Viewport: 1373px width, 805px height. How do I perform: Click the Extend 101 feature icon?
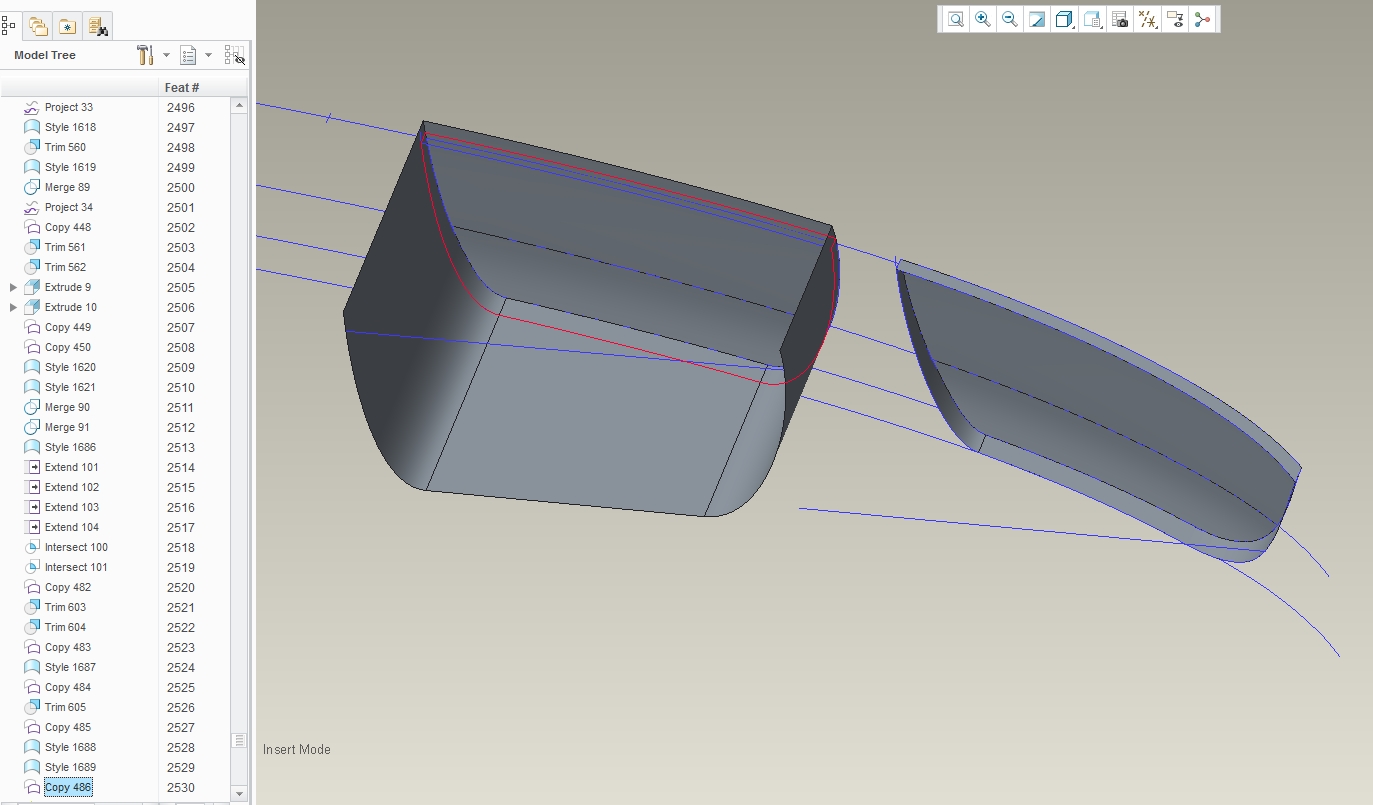point(32,467)
